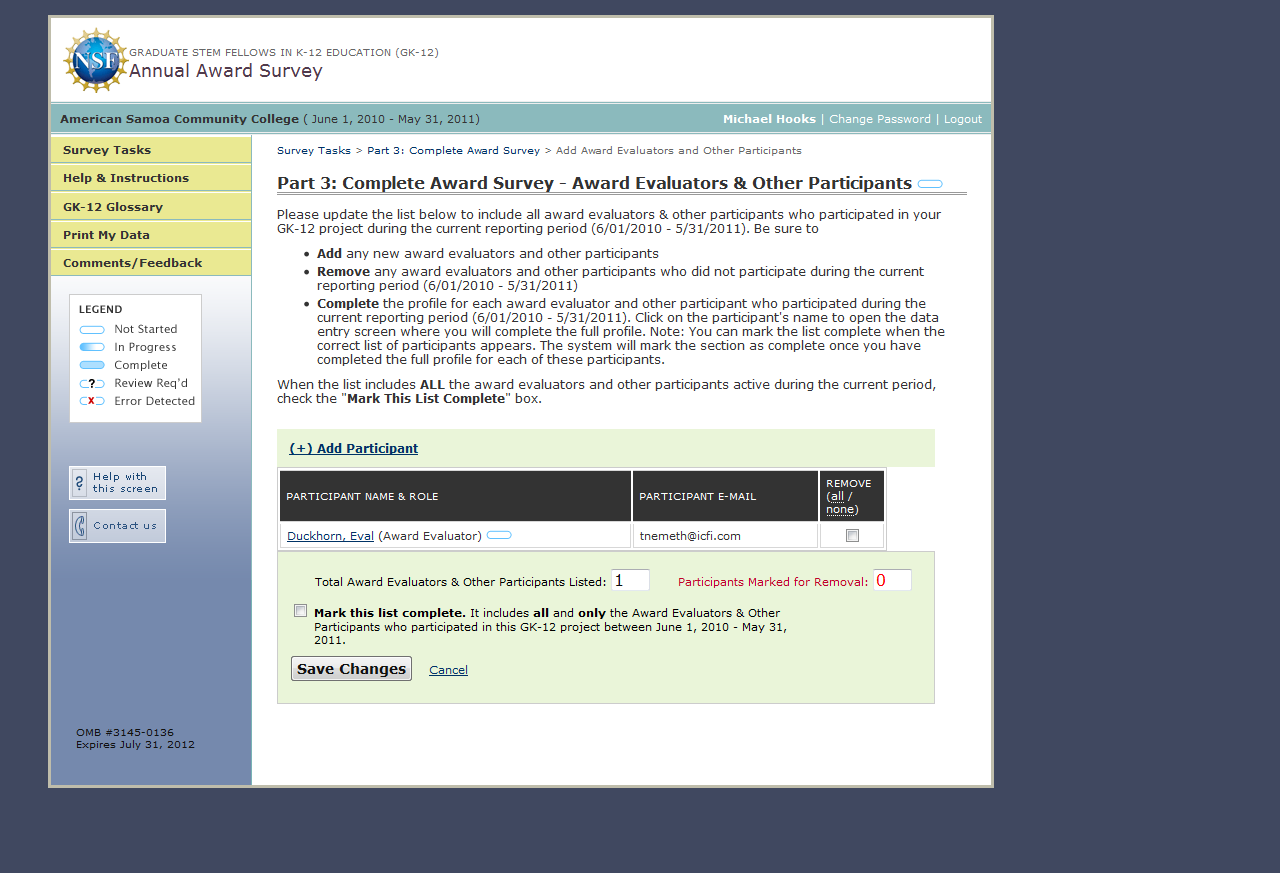Screen dimensions: 1280x873
Task: Open the Survey Tasks menu item
Action: pyautogui.click(x=107, y=150)
